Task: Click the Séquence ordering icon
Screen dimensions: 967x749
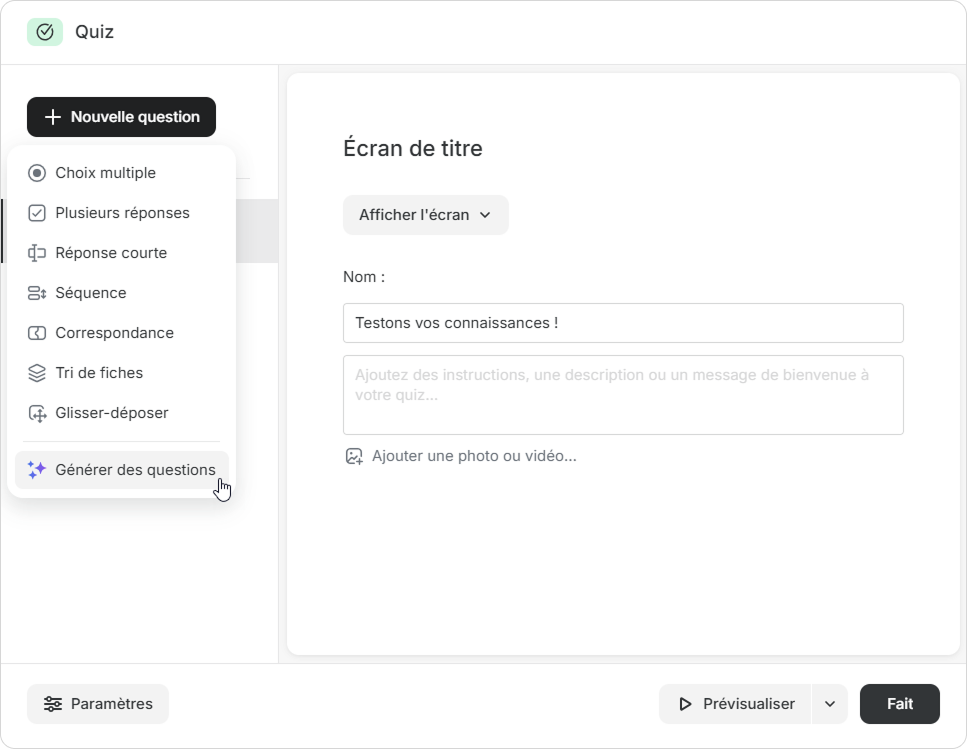Action: coord(37,293)
